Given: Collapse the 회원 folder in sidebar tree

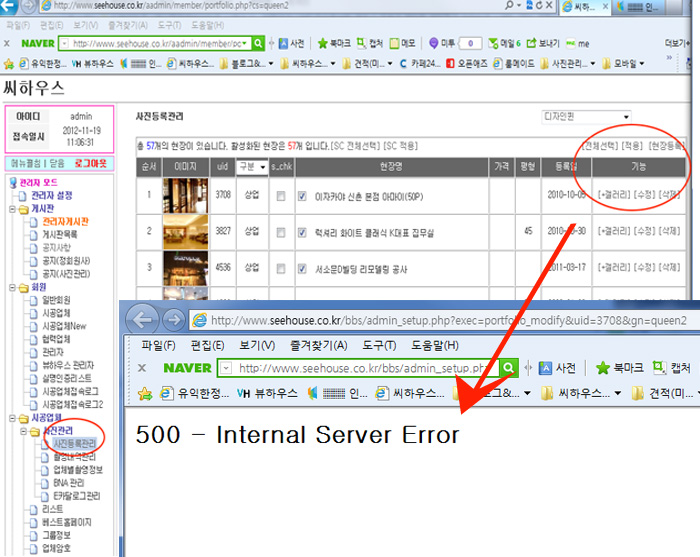Looking at the screenshot, I should (12, 287).
